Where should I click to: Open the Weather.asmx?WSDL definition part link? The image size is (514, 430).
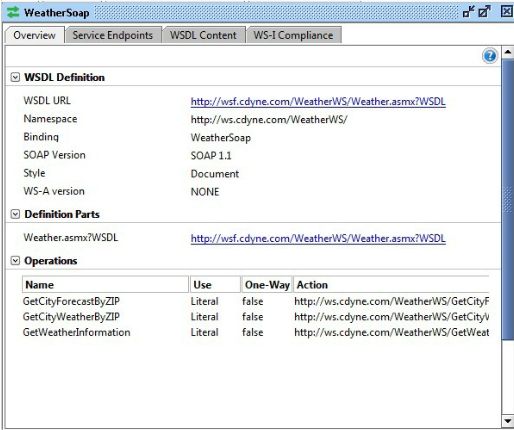[318, 238]
